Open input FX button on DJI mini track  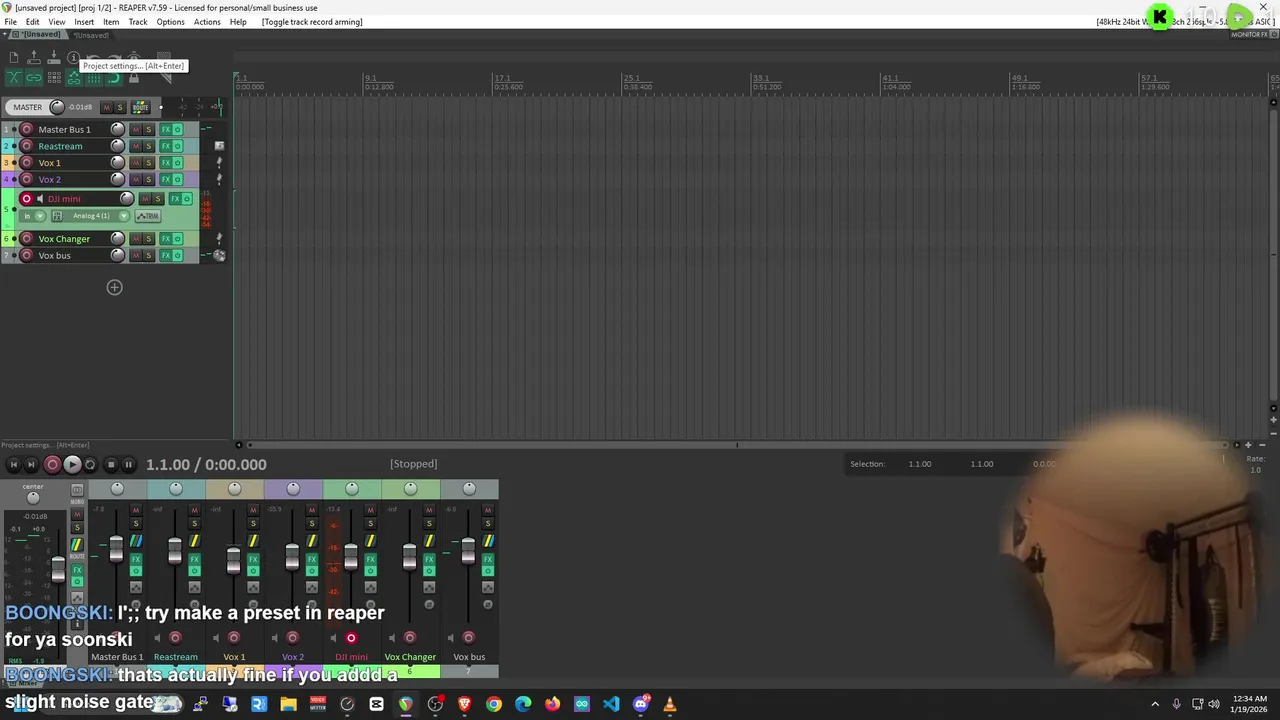(x=57, y=216)
